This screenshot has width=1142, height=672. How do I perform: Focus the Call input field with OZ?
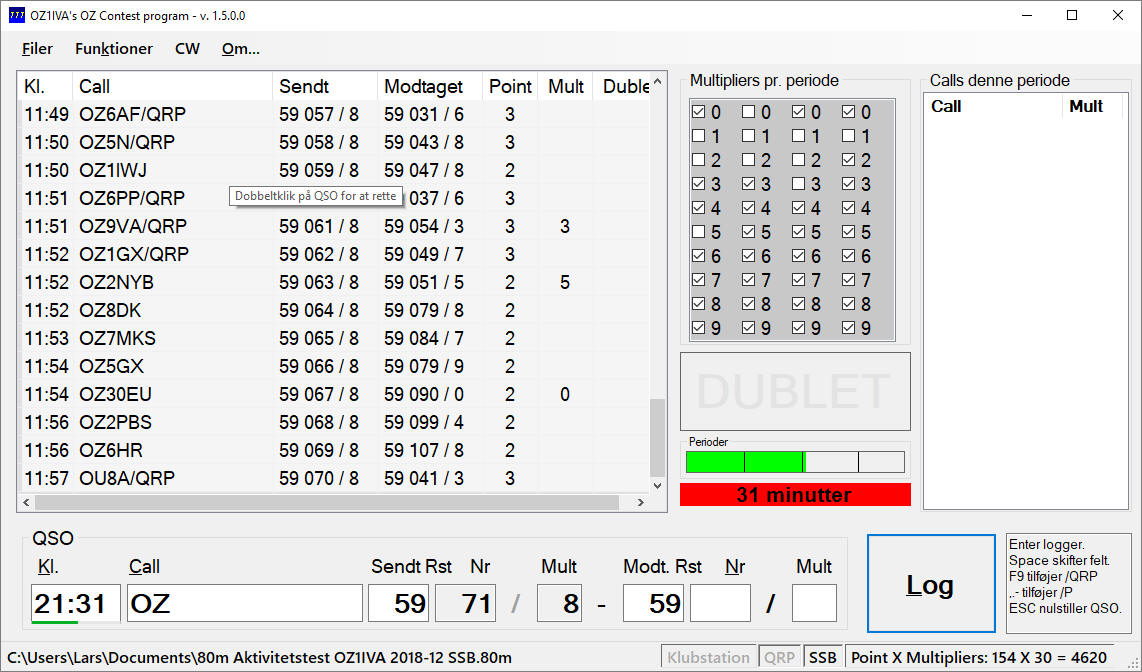coord(245,604)
